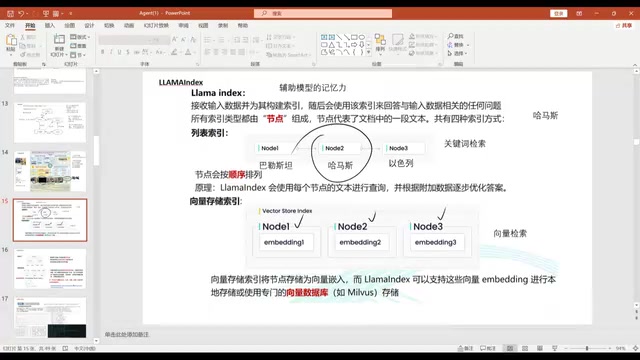
Task: Start slideshow from beginning in quick access toolbar
Action: coord(46,13)
